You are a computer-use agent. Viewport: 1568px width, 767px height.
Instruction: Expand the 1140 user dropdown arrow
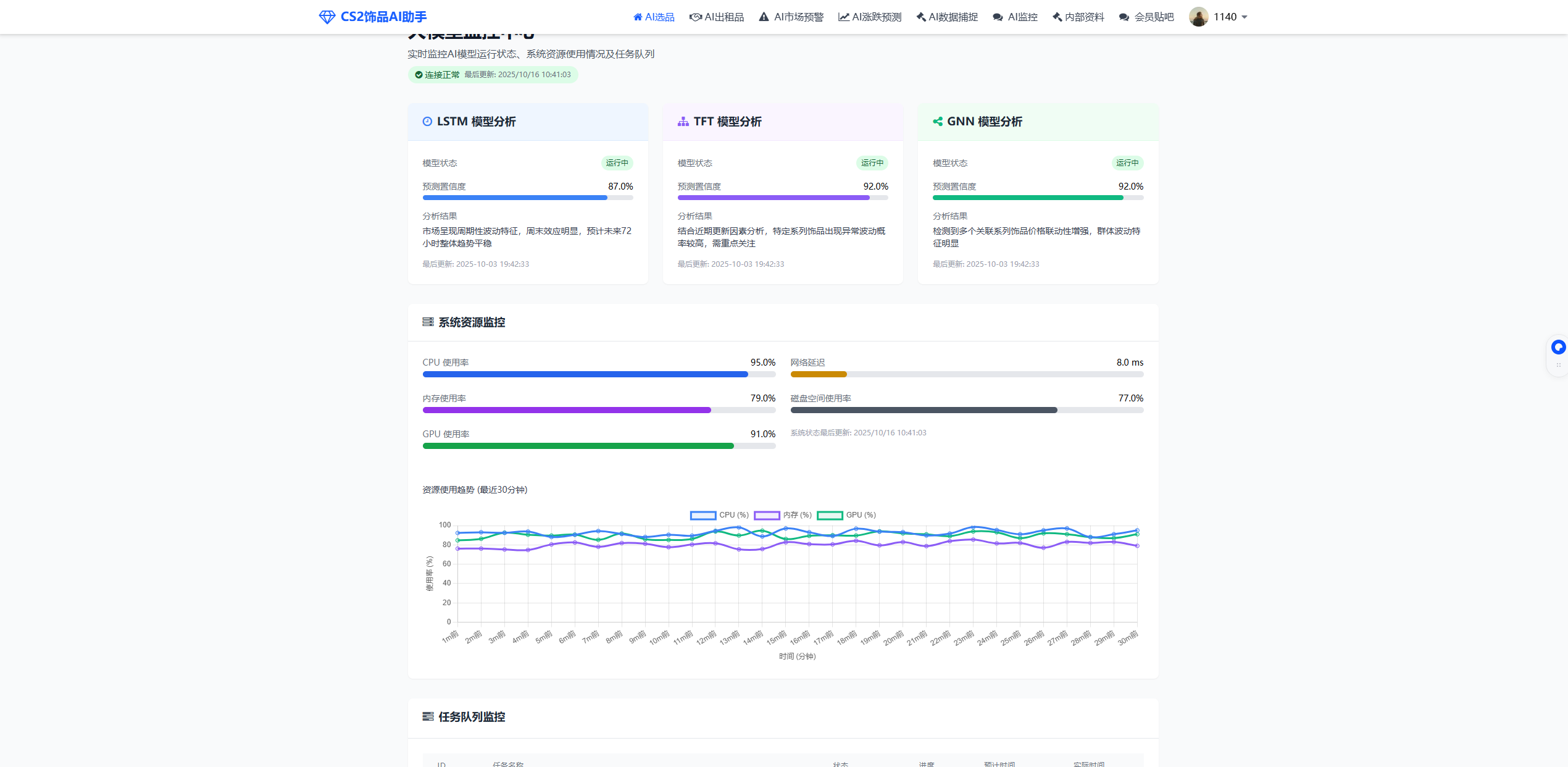(x=1245, y=17)
